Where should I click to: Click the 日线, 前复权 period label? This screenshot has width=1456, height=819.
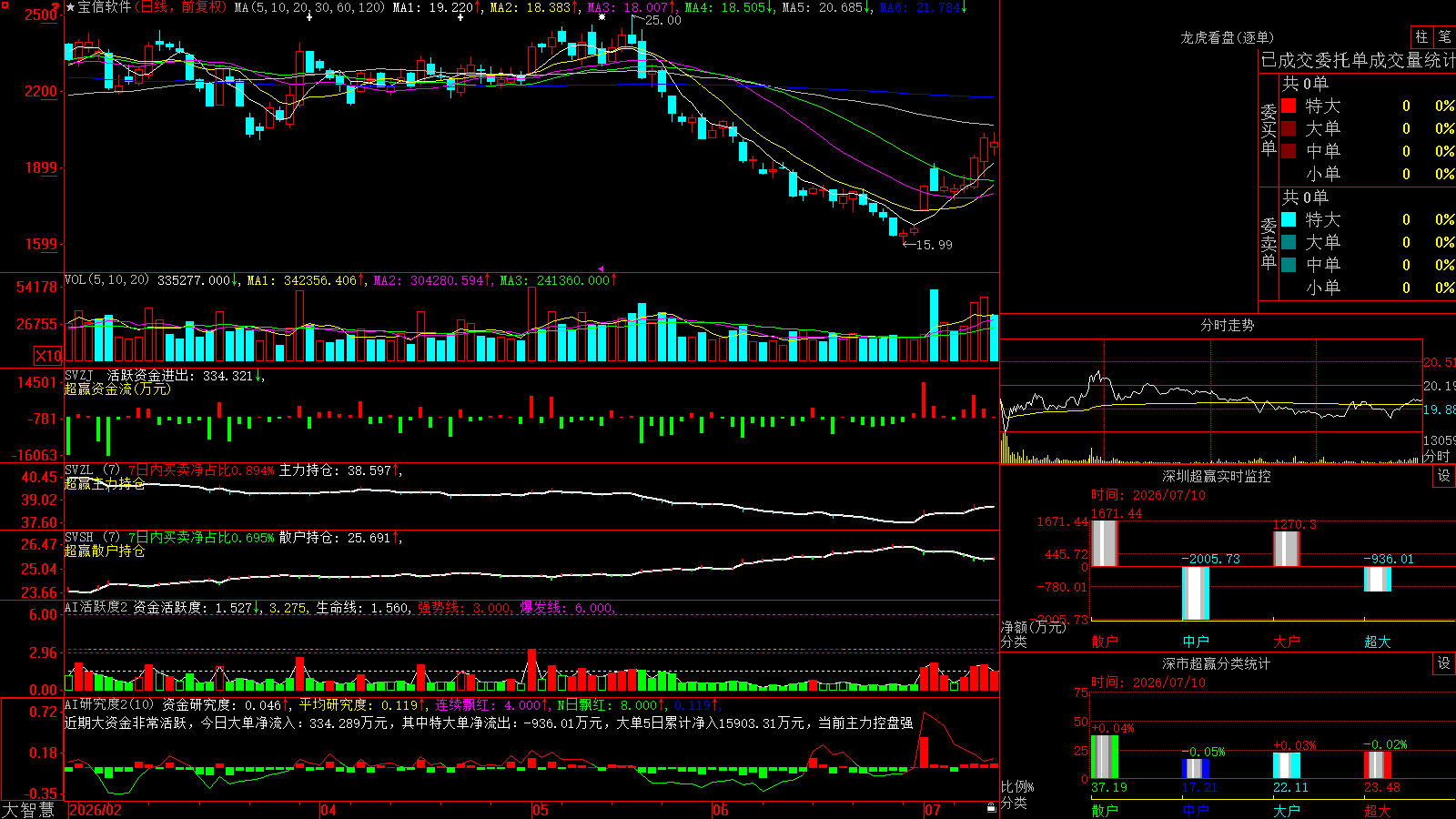coord(182,7)
